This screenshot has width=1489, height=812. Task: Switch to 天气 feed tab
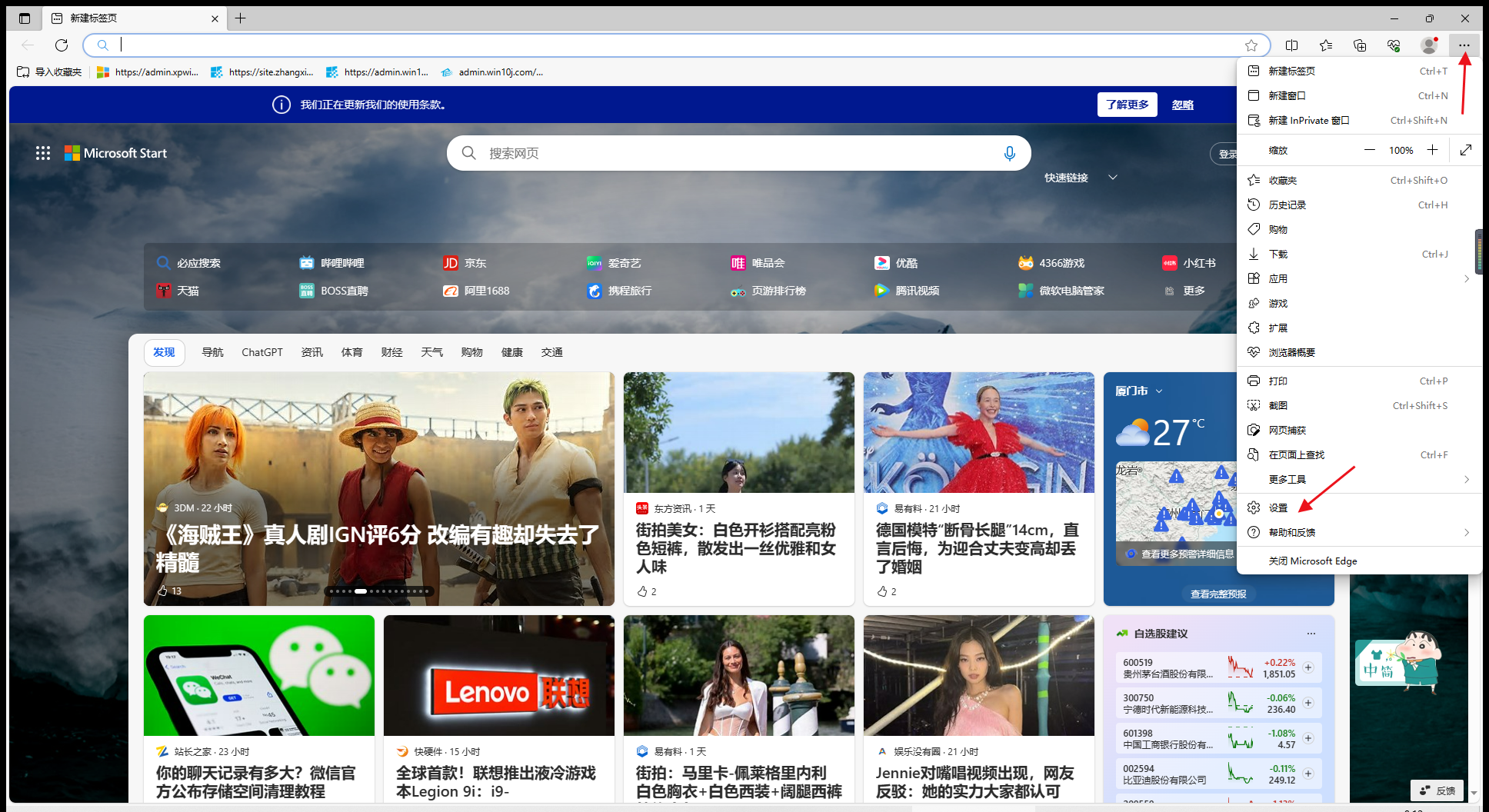tap(431, 352)
